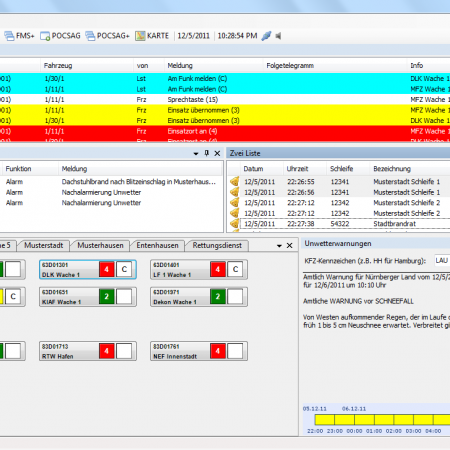
Task: Switch to the Entenhausen tab
Action: pos(157,245)
